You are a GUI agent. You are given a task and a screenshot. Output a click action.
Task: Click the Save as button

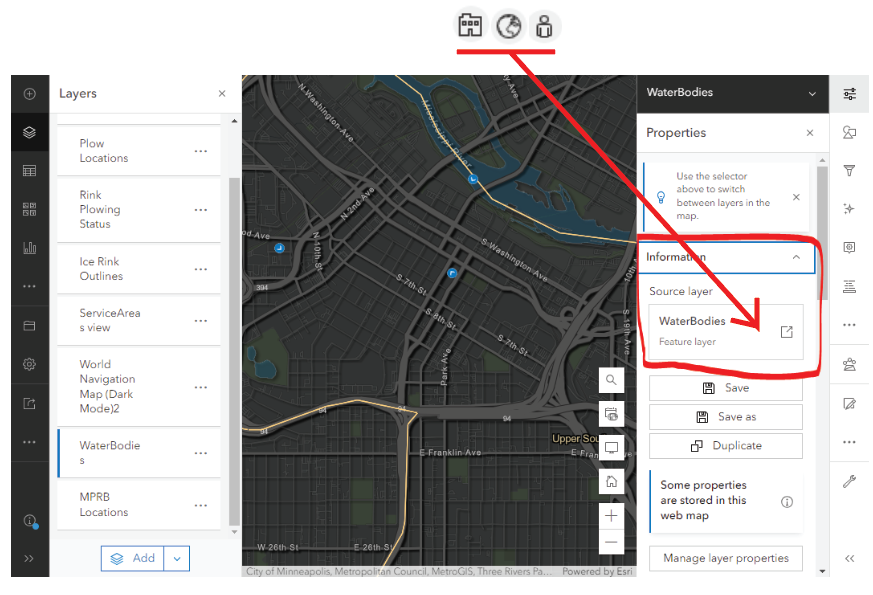[x=725, y=417]
